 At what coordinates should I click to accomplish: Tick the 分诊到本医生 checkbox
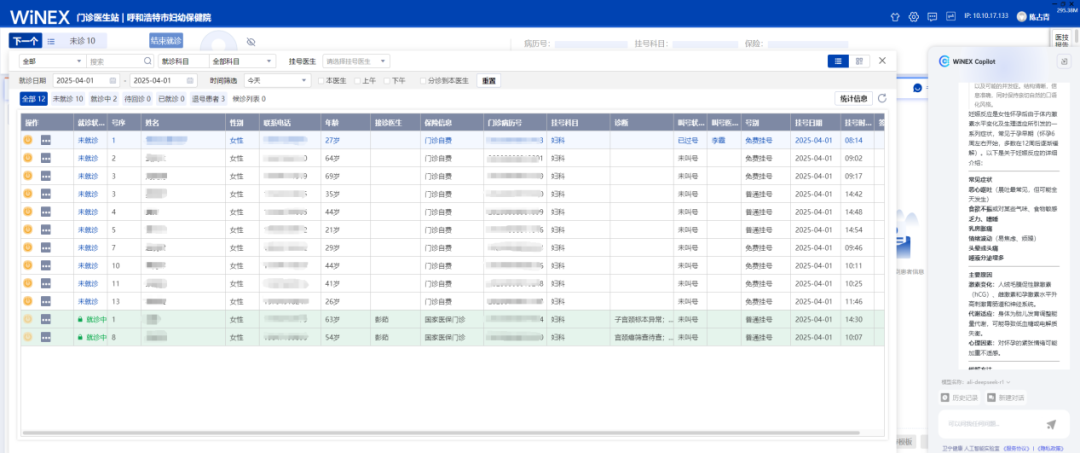click(x=425, y=80)
